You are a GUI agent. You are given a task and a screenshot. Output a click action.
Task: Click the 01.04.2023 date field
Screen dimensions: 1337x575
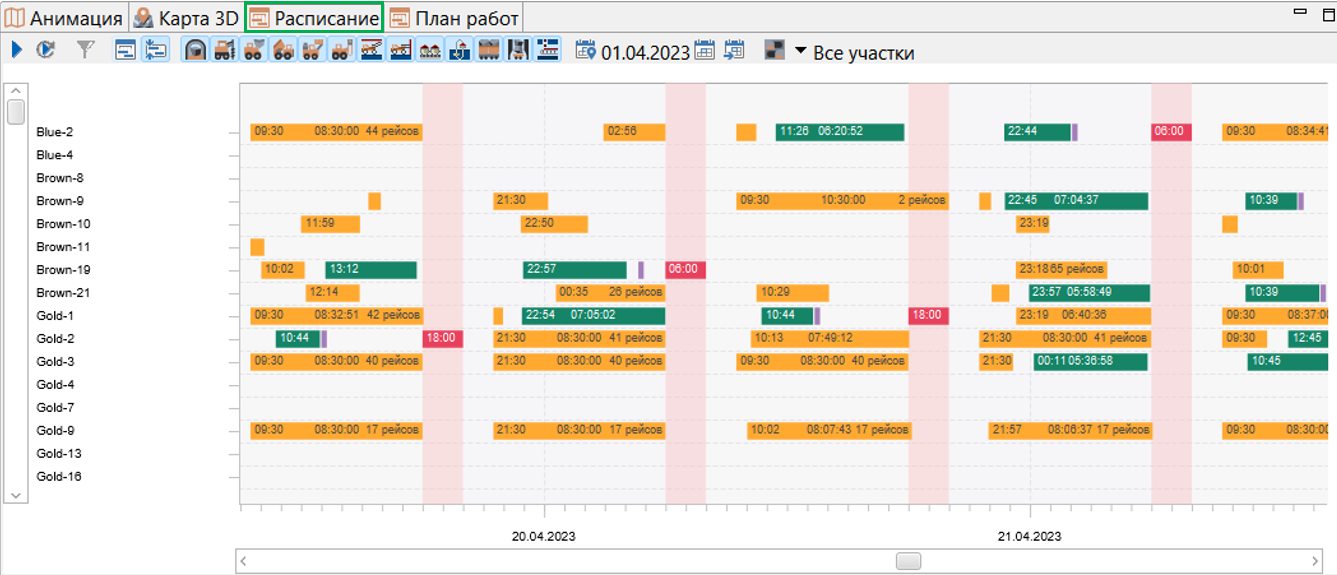click(645, 52)
